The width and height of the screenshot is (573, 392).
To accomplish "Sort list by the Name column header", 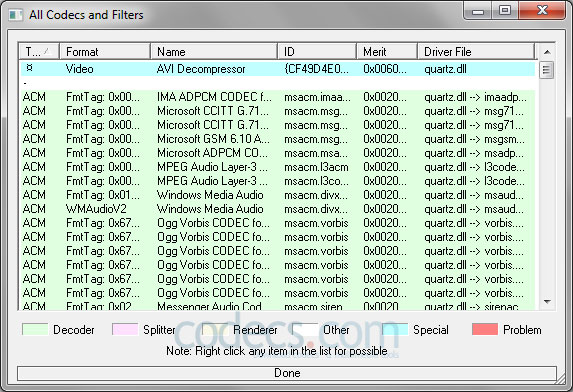I will (214, 52).
